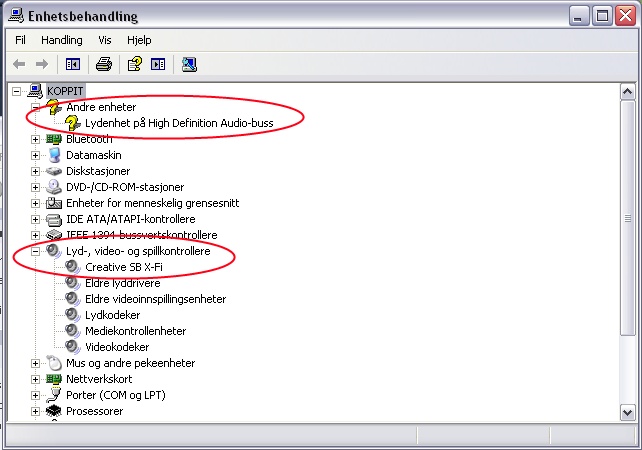Click the mouse icon for Mus og andre pekeenheter
Image resolution: width=642 pixels, height=450 pixels.
pos(54,363)
